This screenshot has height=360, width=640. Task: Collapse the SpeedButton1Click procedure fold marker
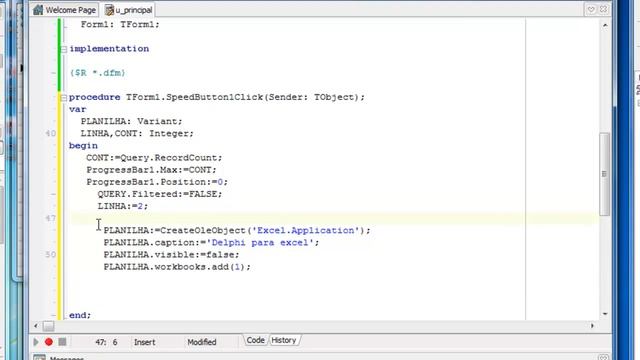point(64,98)
